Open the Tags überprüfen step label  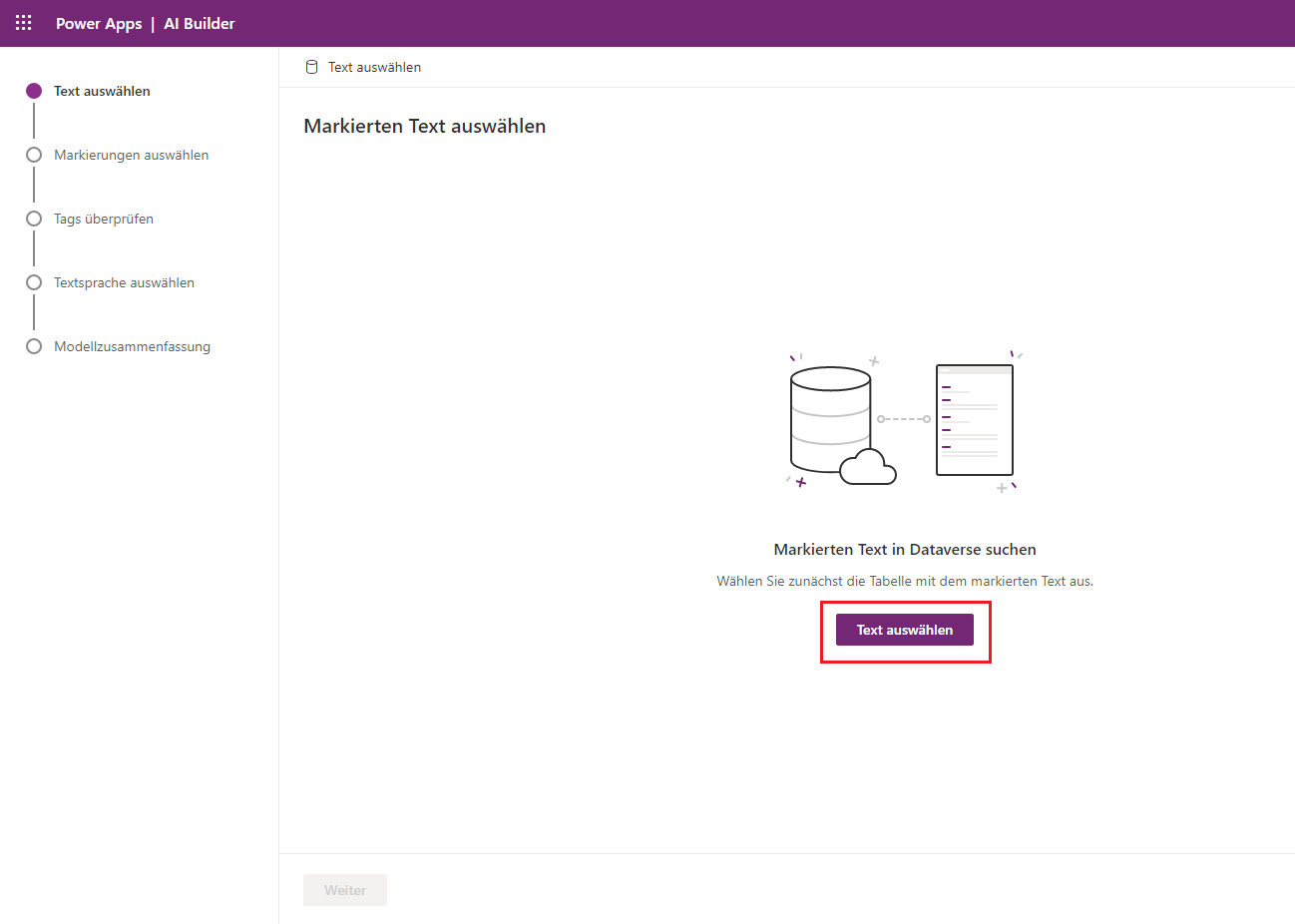coord(104,219)
